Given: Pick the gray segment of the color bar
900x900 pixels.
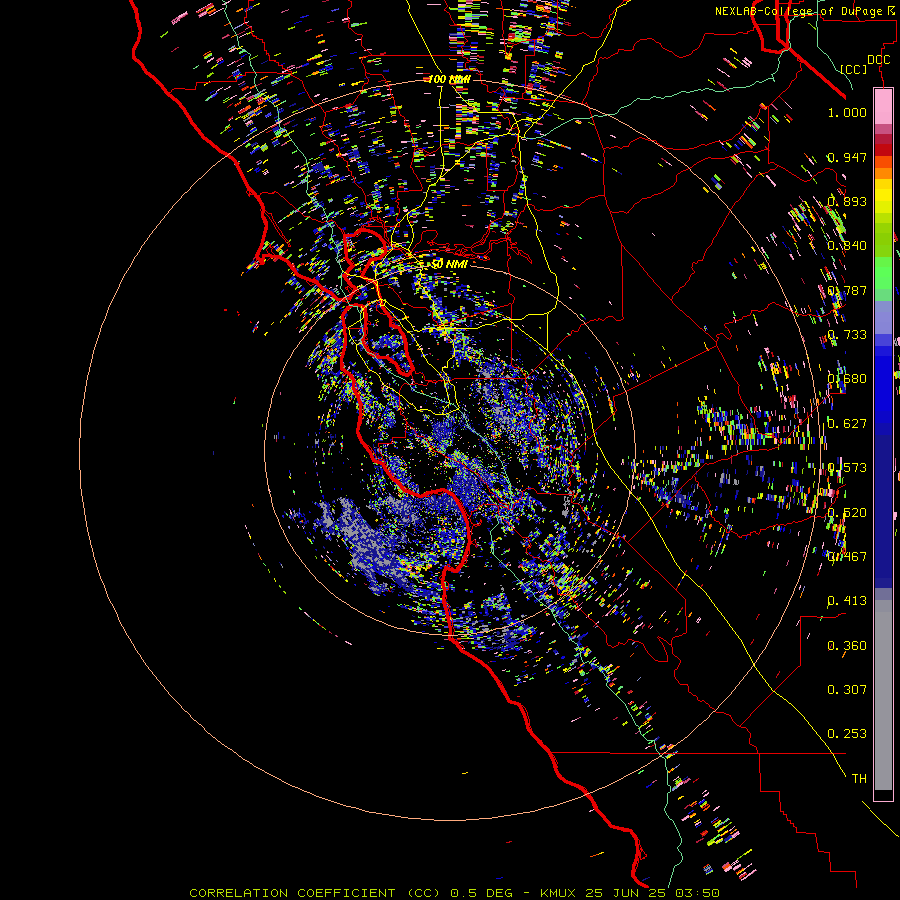Looking at the screenshot, I should point(883,695).
